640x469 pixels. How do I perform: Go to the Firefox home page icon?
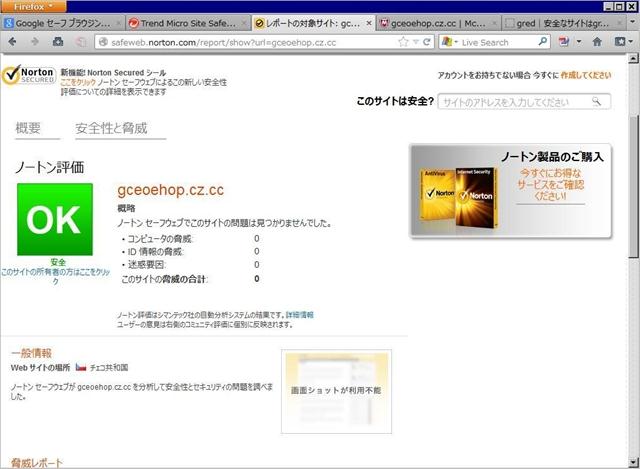click(597, 42)
